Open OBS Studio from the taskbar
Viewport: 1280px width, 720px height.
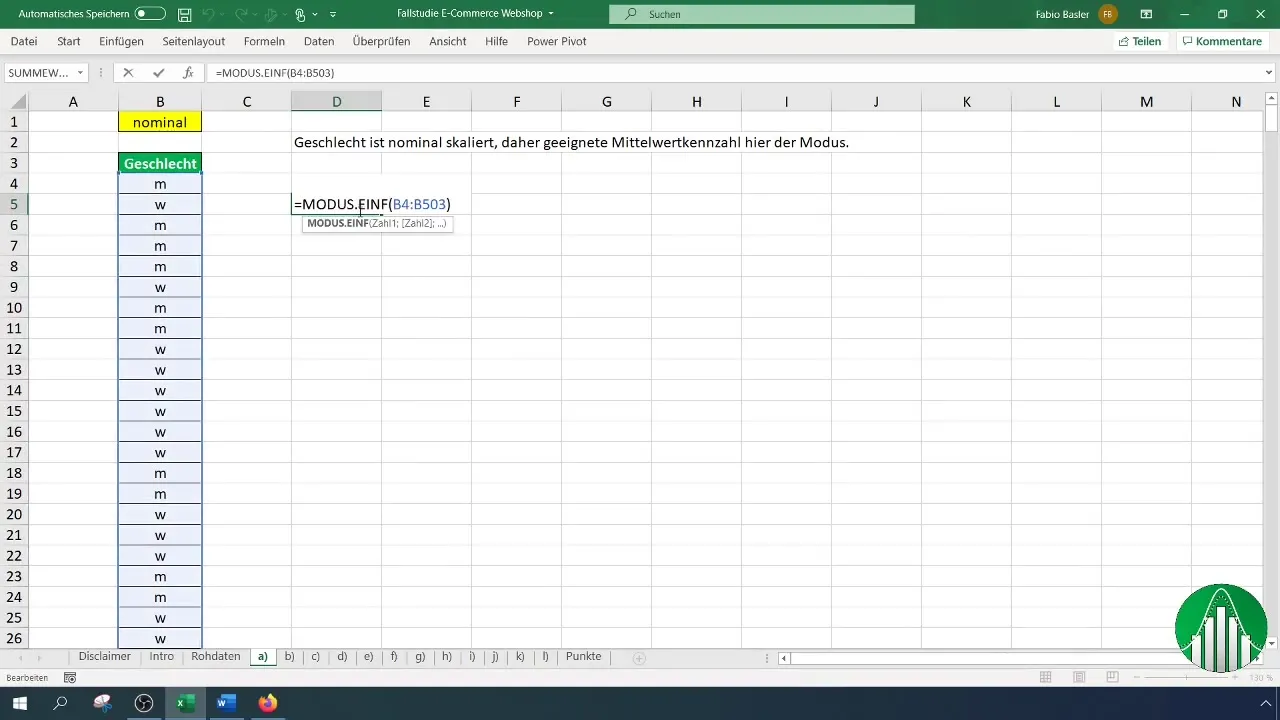[144, 704]
